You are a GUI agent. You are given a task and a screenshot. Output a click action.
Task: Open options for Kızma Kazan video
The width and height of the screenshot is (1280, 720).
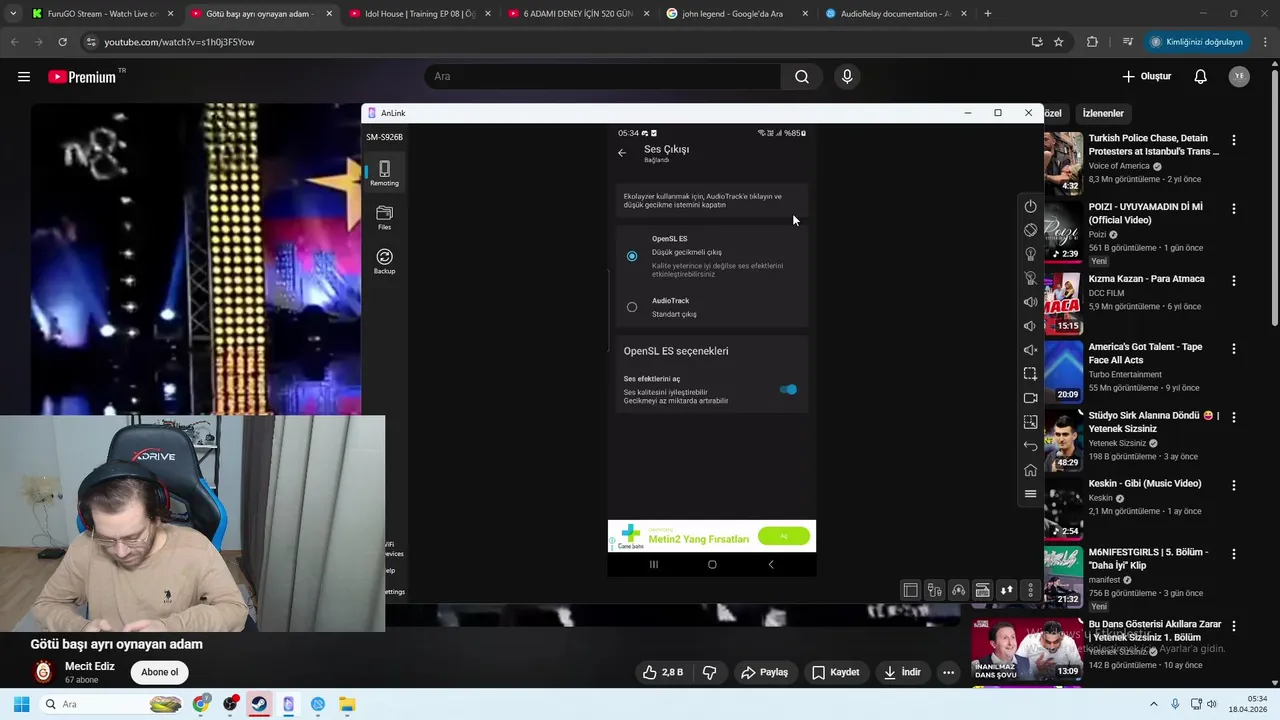tap(1233, 281)
